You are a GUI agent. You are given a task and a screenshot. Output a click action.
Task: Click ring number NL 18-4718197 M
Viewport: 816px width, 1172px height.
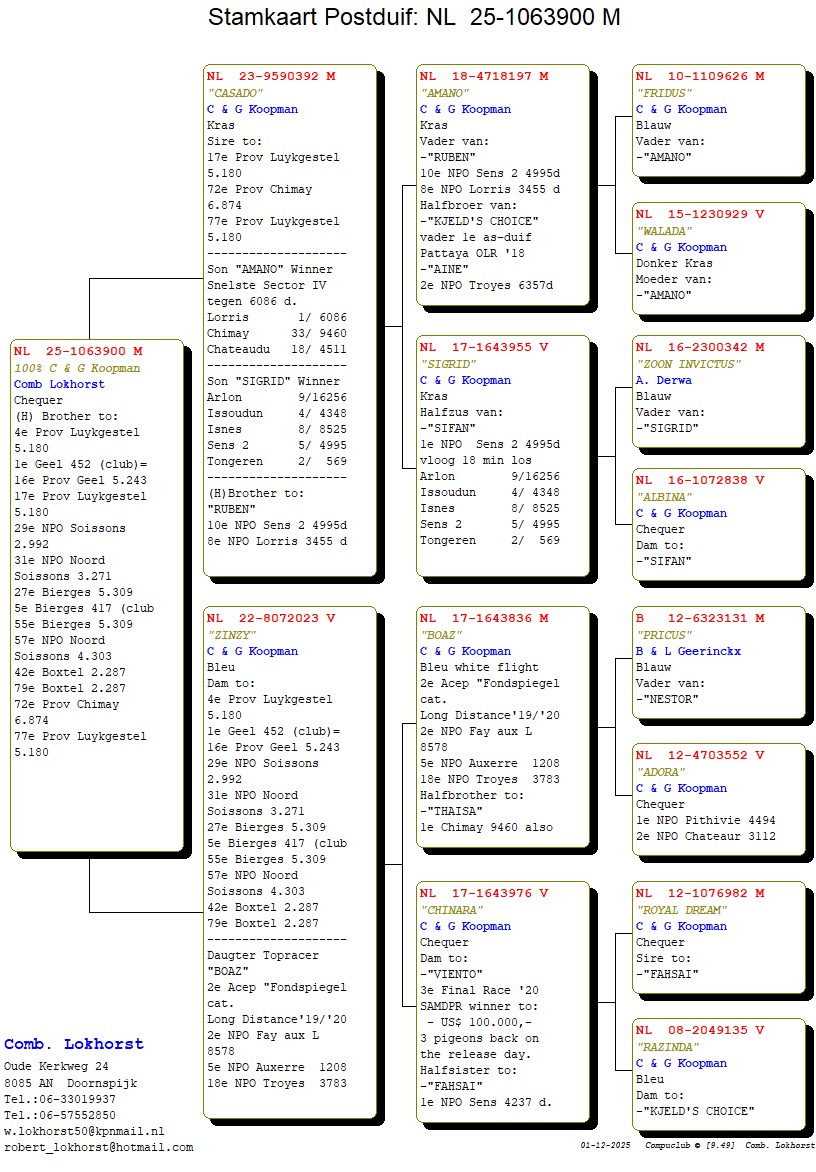(484, 76)
